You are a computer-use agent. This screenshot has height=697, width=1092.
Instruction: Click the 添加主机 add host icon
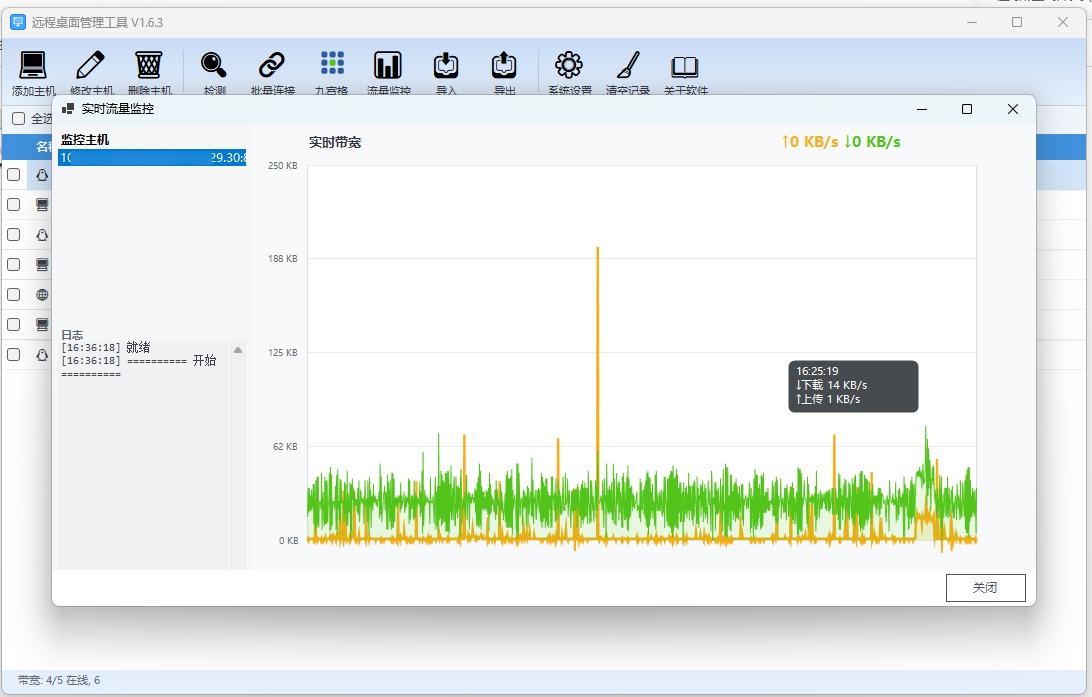click(x=33, y=65)
